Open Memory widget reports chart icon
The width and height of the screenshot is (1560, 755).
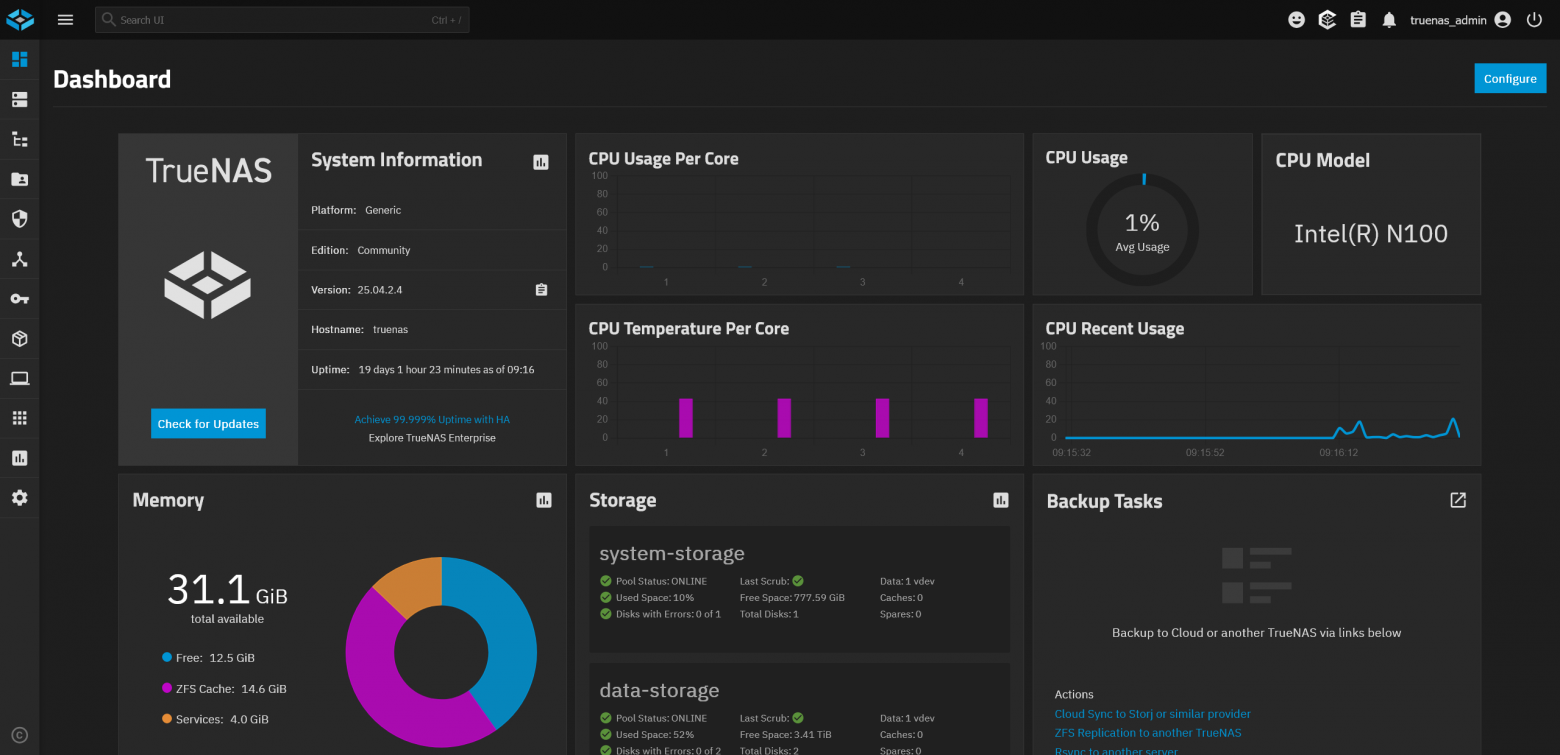[544, 500]
